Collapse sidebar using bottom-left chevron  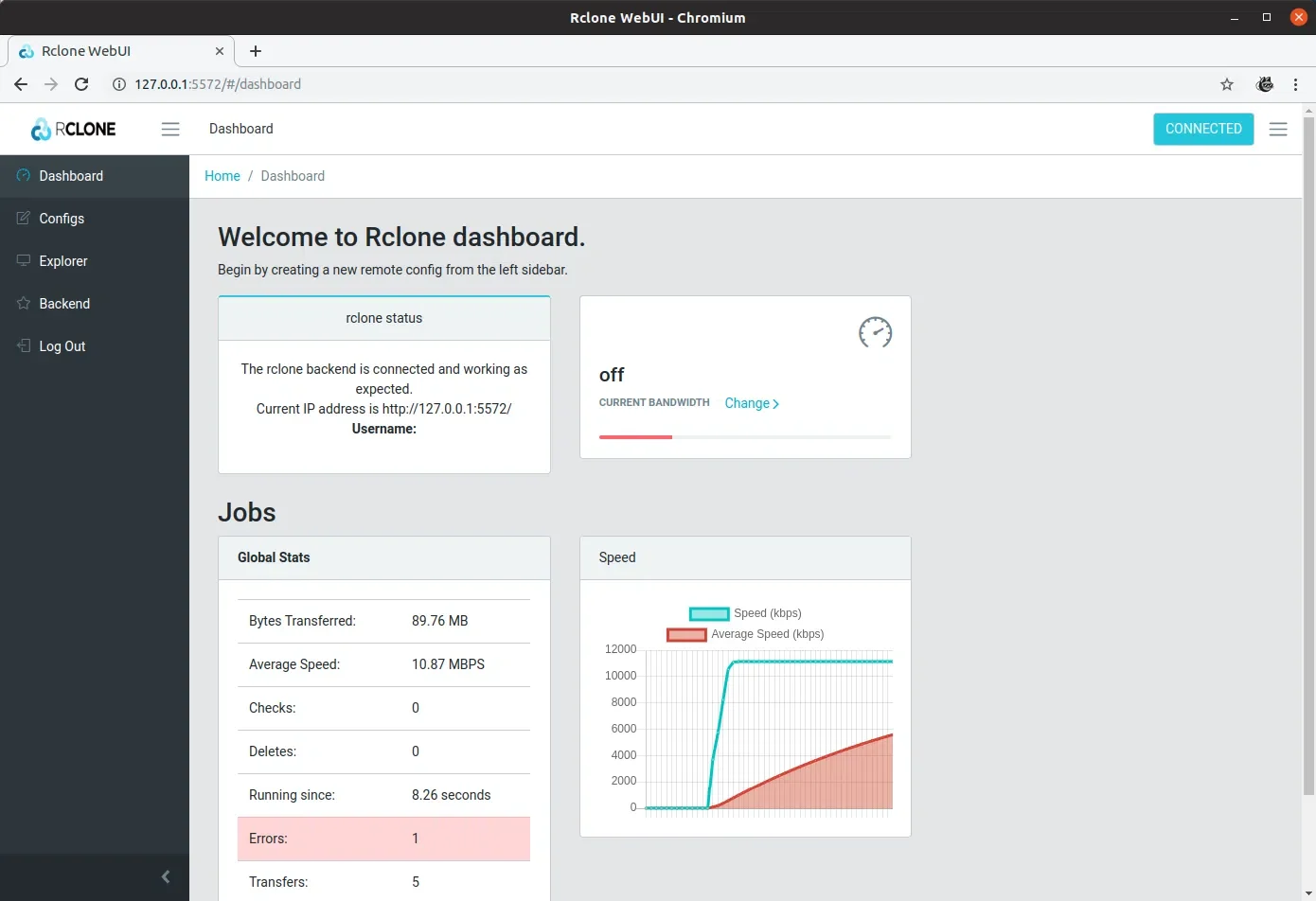[166, 876]
